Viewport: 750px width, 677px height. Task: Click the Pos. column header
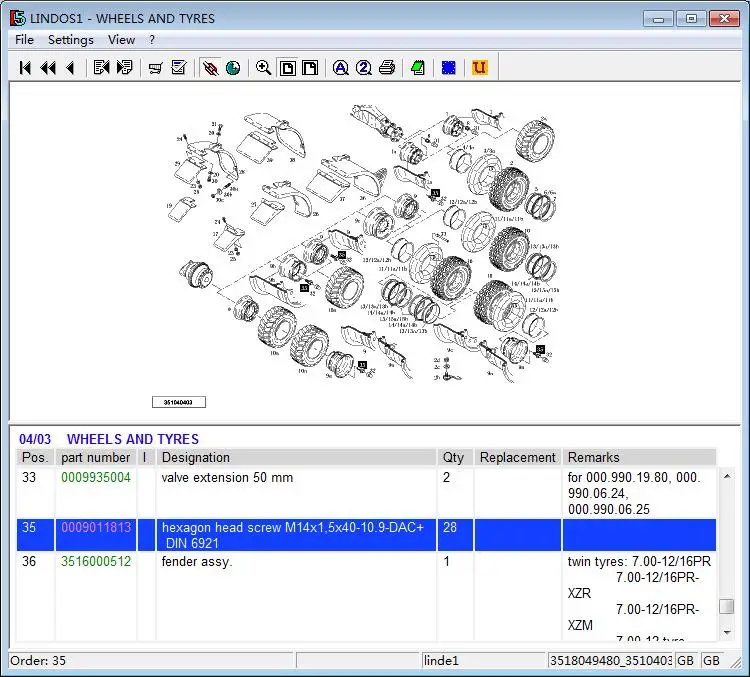coord(35,457)
